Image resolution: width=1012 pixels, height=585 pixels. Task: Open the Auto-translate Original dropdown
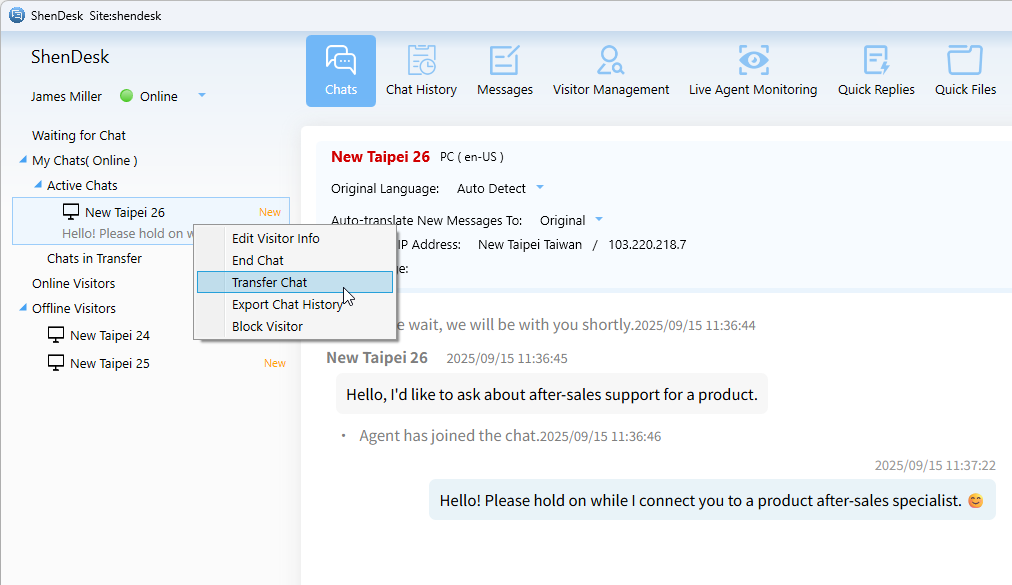[599, 220]
